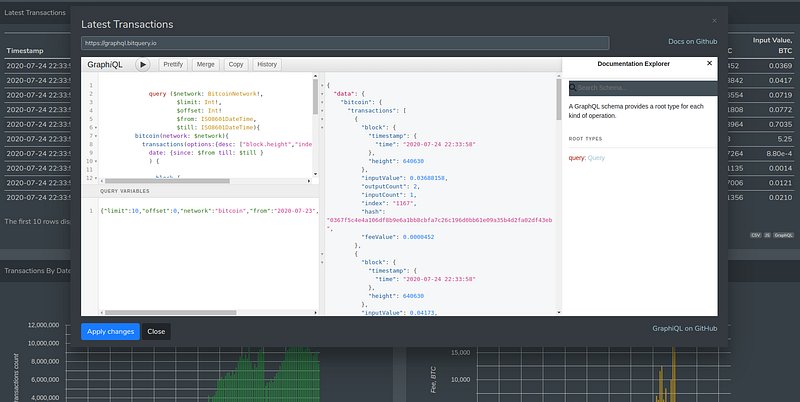Image resolution: width=800 pixels, height=402 pixels.
Task: Close the Latest Transactions modal with X
Action: pyautogui.click(x=714, y=21)
